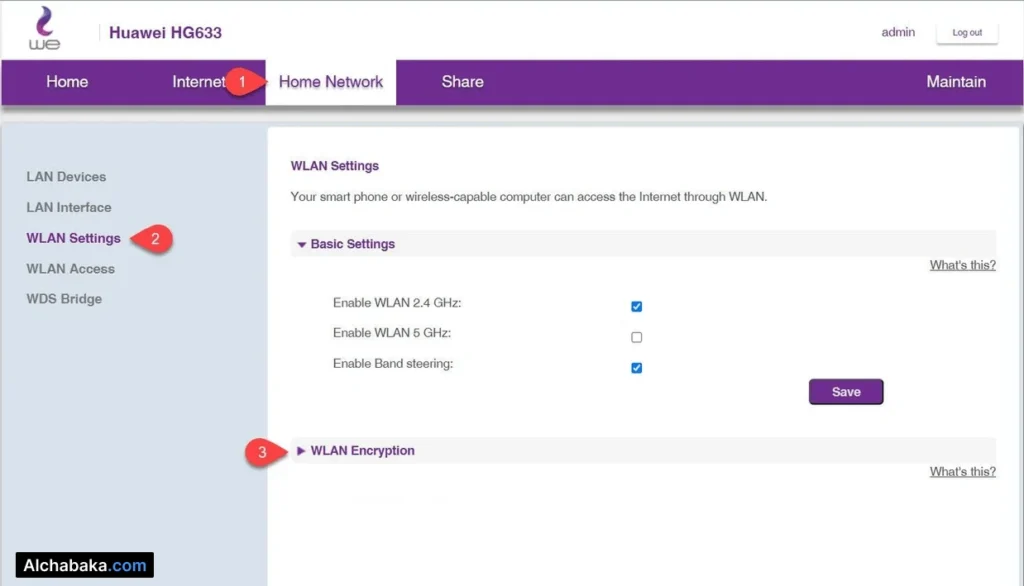Collapse the Basic Settings section
The width and height of the screenshot is (1024, 586).
point(345,243)
